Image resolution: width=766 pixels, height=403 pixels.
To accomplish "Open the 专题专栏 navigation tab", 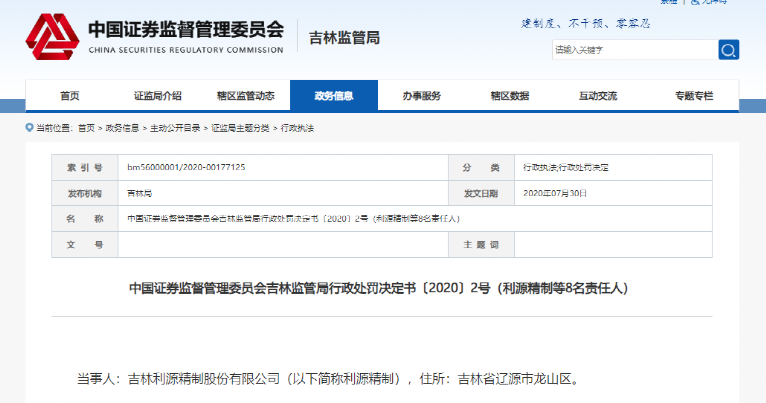I will coord(693,96).
